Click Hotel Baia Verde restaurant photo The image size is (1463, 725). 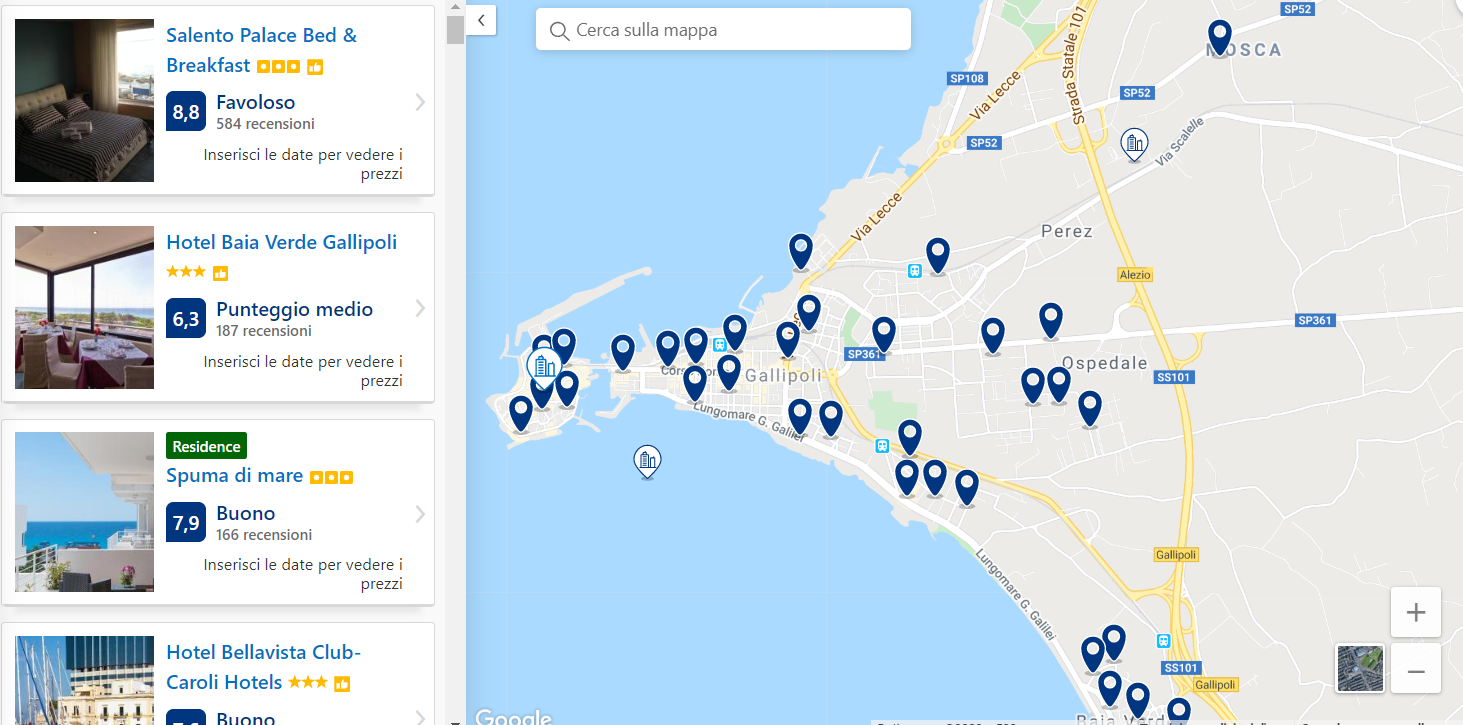tap(84, 307)
